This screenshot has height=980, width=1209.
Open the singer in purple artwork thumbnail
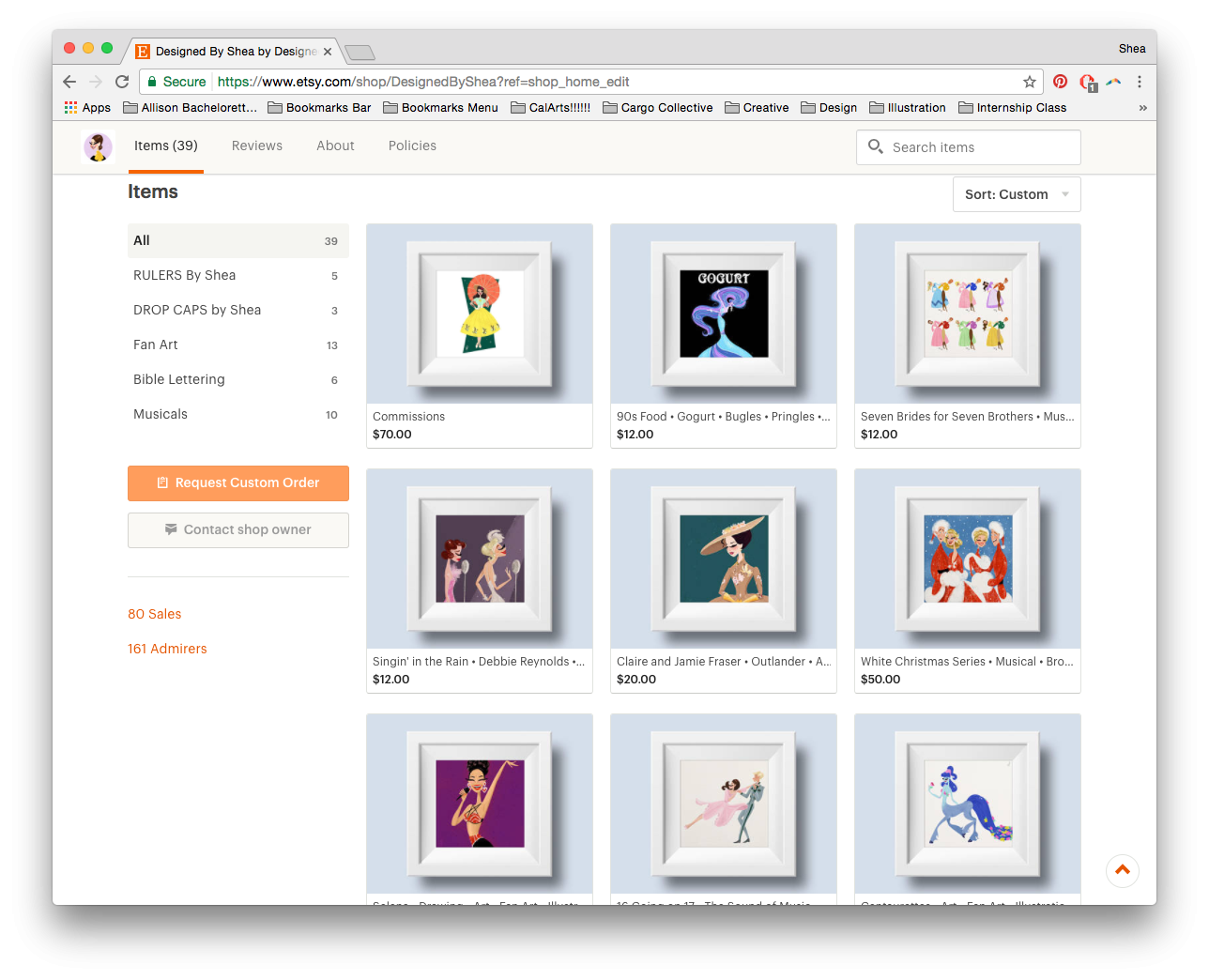point(480,804)
